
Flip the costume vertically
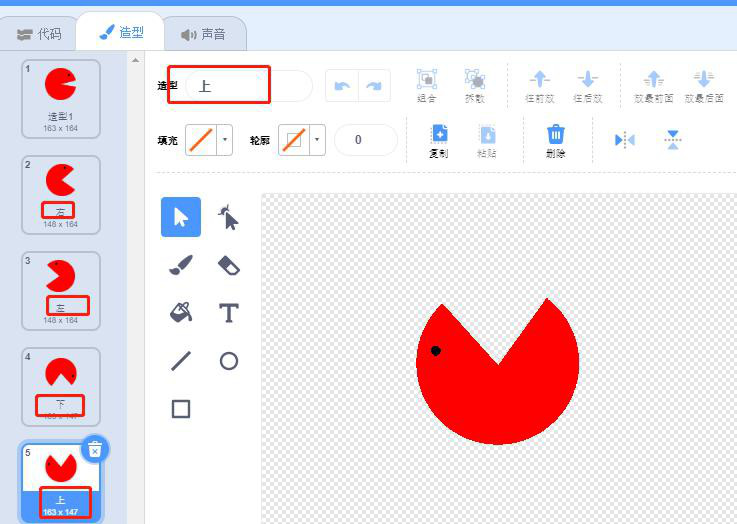673,140
